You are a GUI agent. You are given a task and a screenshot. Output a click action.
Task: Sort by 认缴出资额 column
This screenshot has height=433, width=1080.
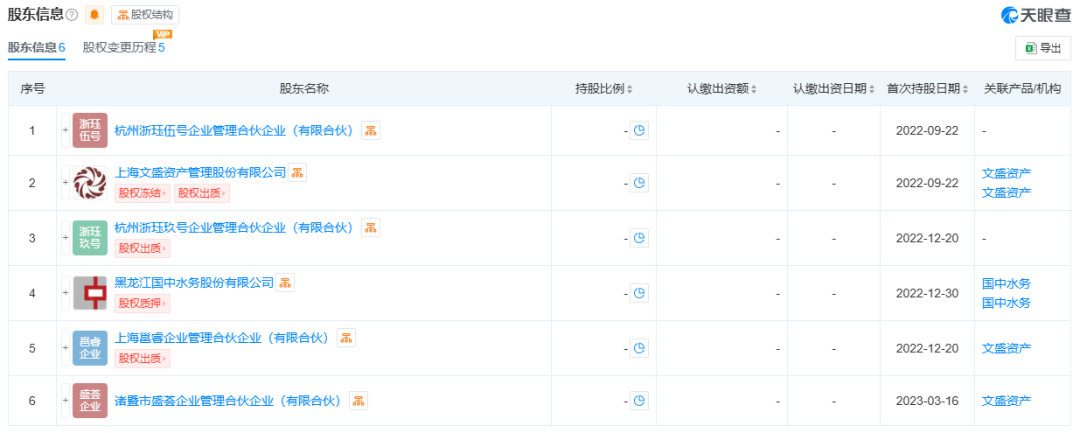coord(722,89)
